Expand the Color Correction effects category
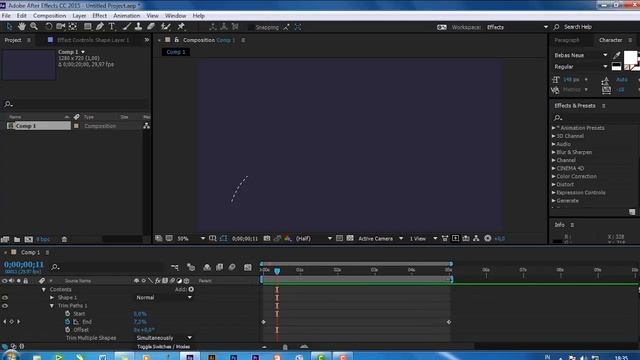640x360 pixels. pyautogui.click(x=553, y=176)
